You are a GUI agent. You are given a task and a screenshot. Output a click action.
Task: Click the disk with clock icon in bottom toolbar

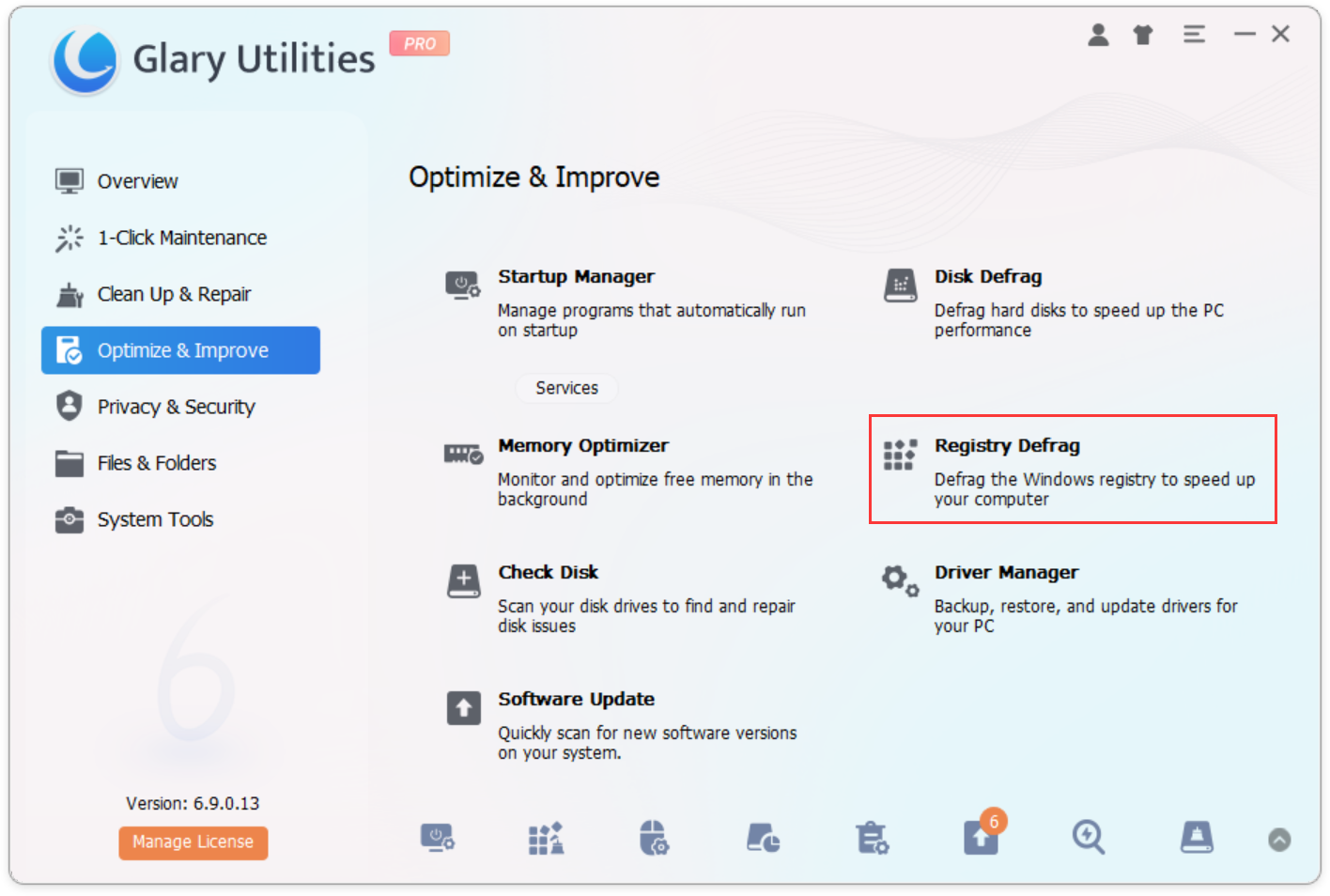pos(763,837)
